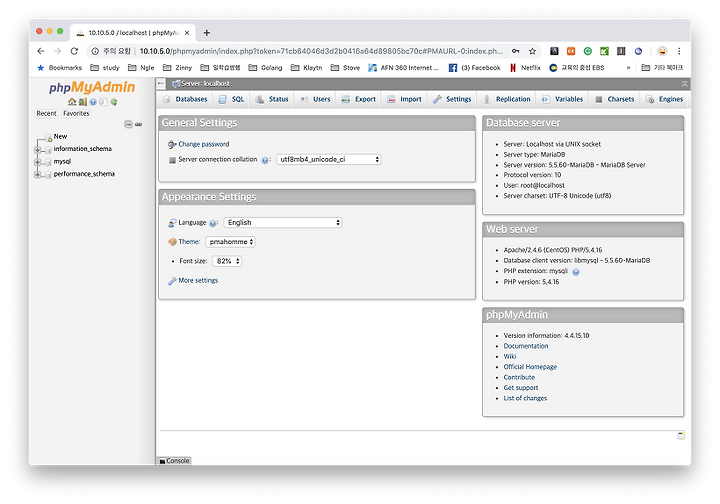Open the Theme dropdown showing pmahomme
Viewport: 720px width, 504px height.
(231, 242)
